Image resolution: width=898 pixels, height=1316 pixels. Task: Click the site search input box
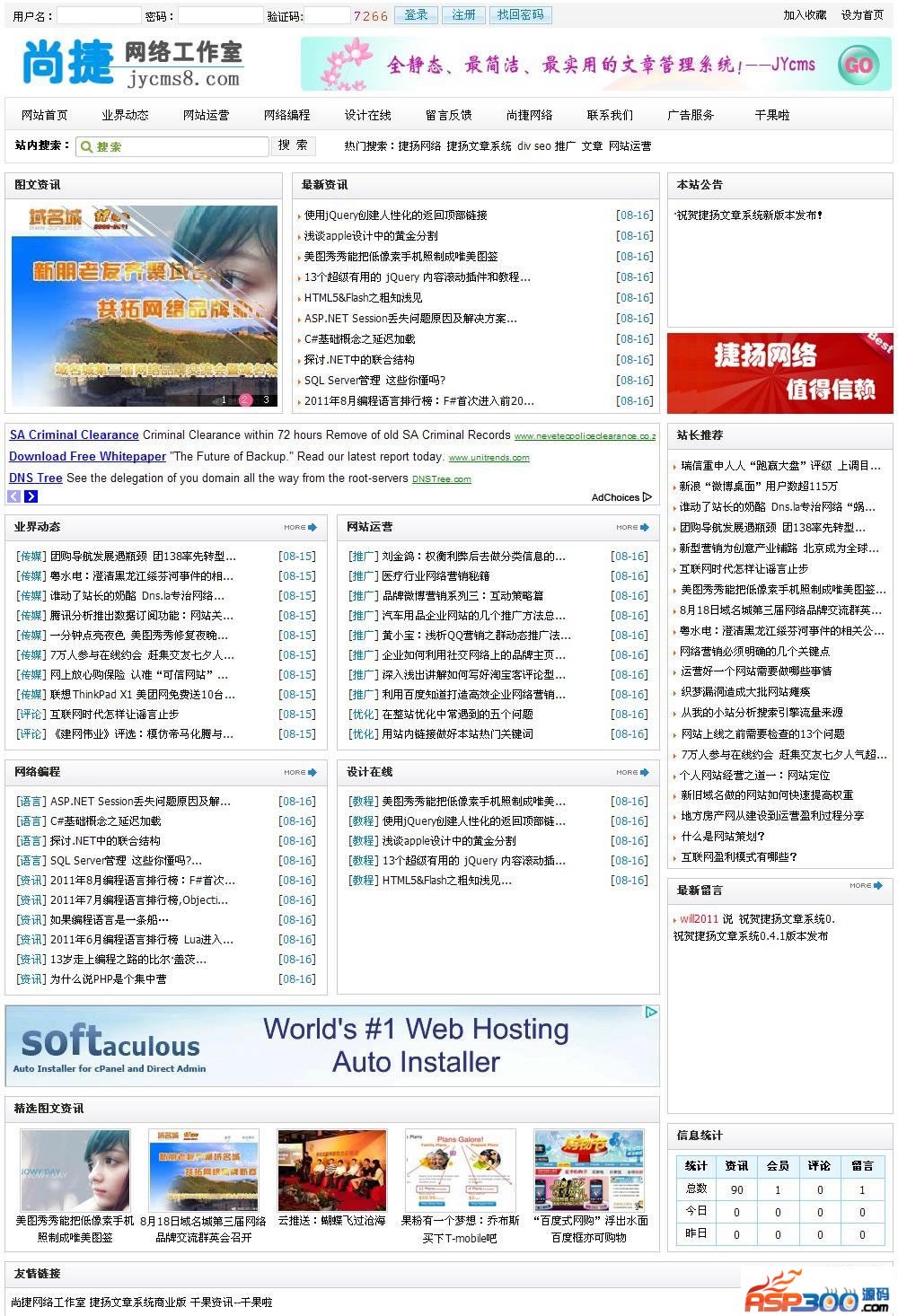coord(172,146)
